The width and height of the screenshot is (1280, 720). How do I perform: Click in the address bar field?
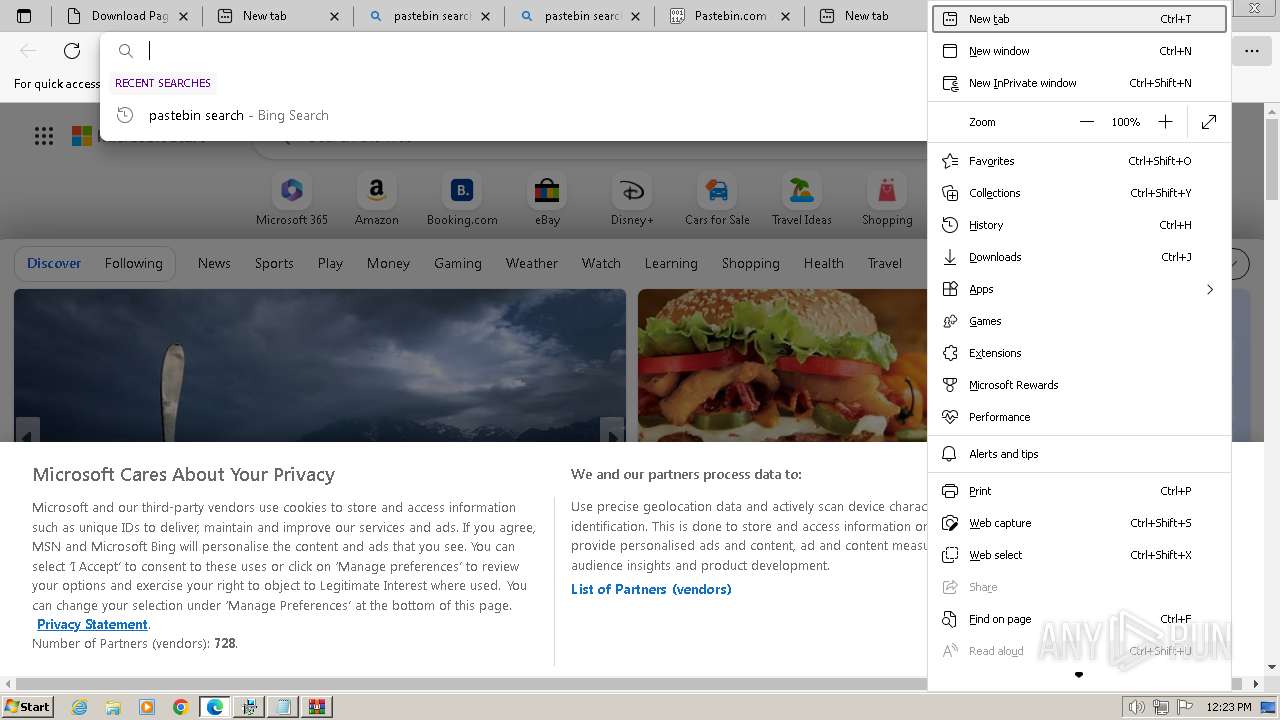coord(535,51)
